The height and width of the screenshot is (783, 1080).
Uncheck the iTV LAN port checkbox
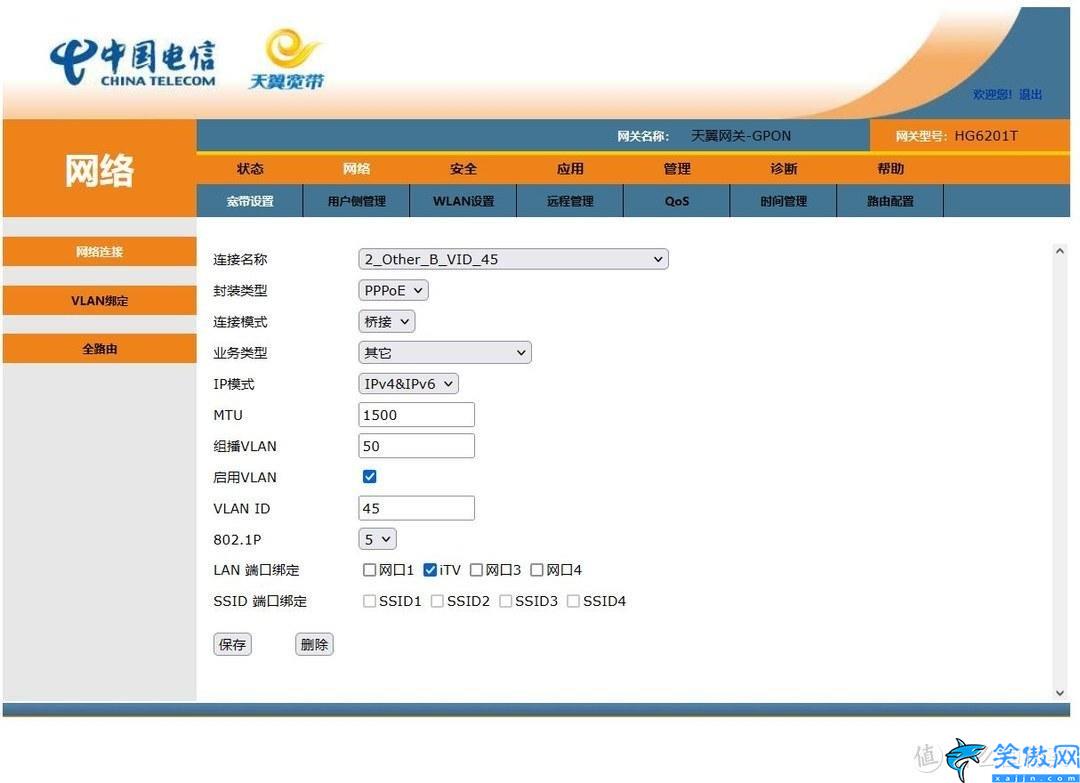430,570
